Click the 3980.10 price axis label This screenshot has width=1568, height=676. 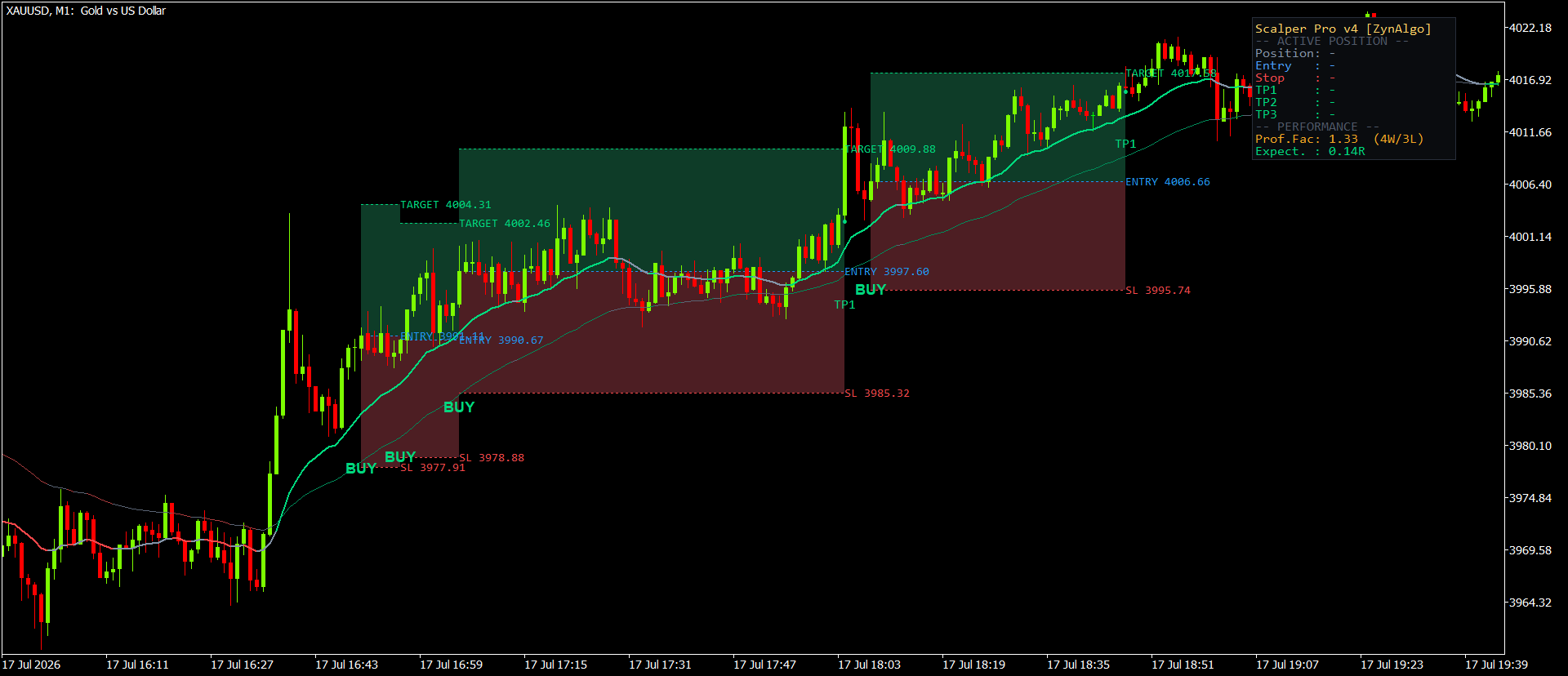[1530, 446]
